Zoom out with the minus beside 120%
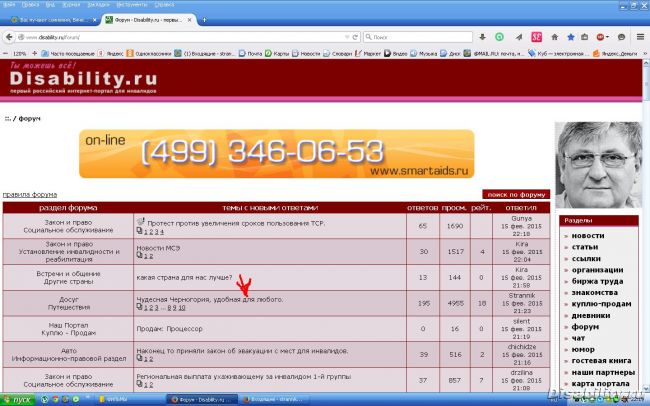This screenshot has width=650, height=406. point(5,53)
